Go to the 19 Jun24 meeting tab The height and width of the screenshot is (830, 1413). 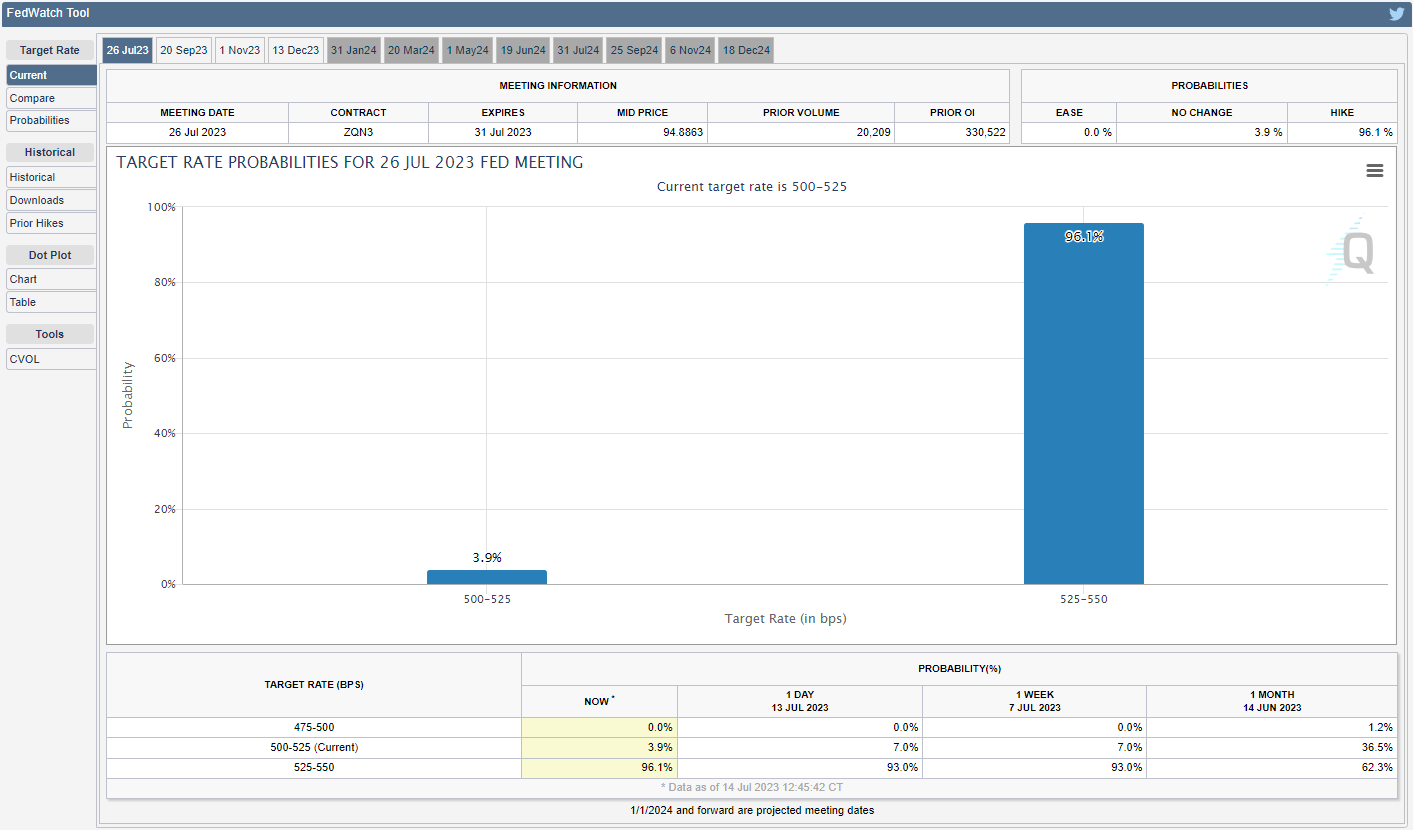tap(524, 50)
